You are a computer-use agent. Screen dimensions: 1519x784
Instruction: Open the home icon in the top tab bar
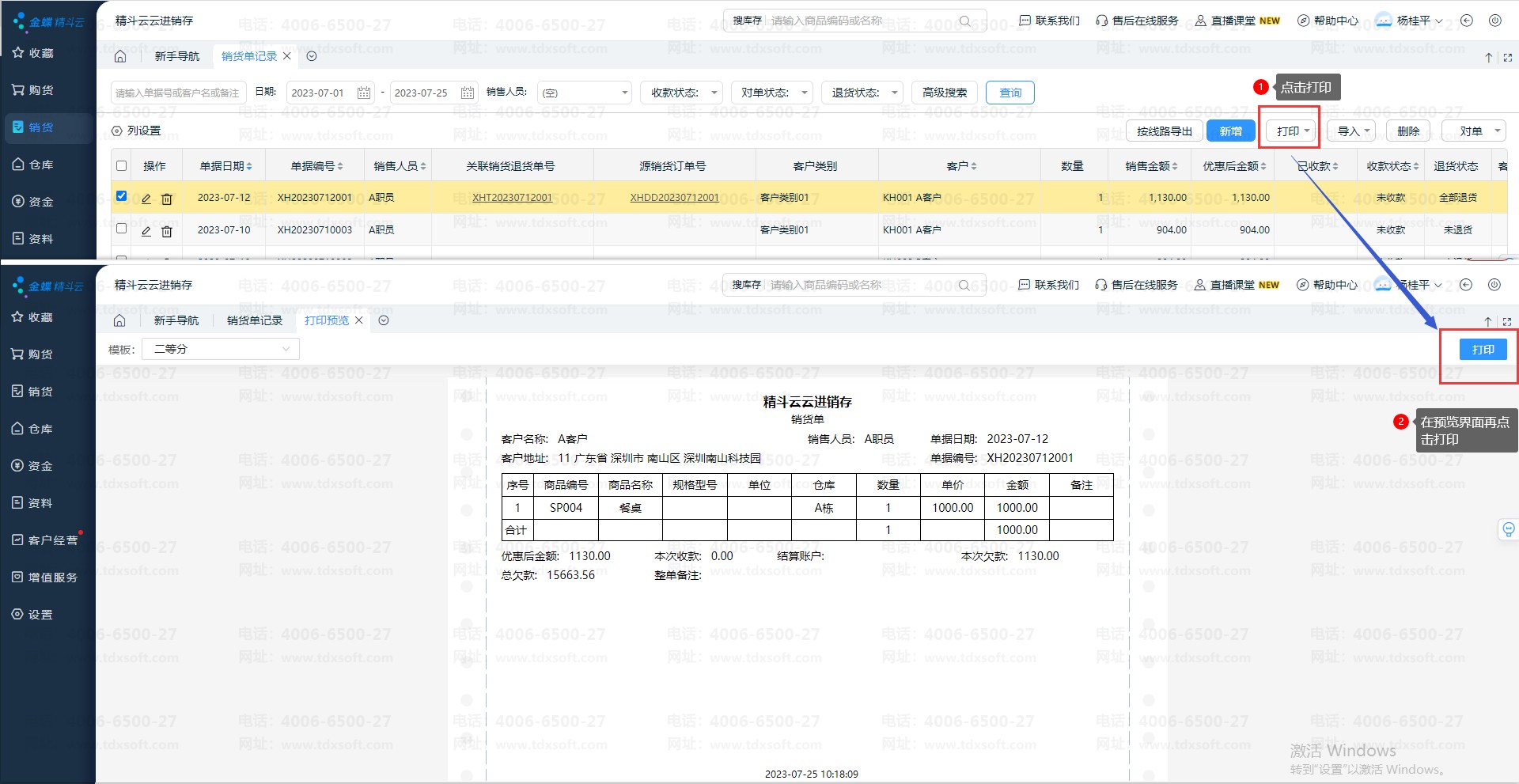coord(120,56)
